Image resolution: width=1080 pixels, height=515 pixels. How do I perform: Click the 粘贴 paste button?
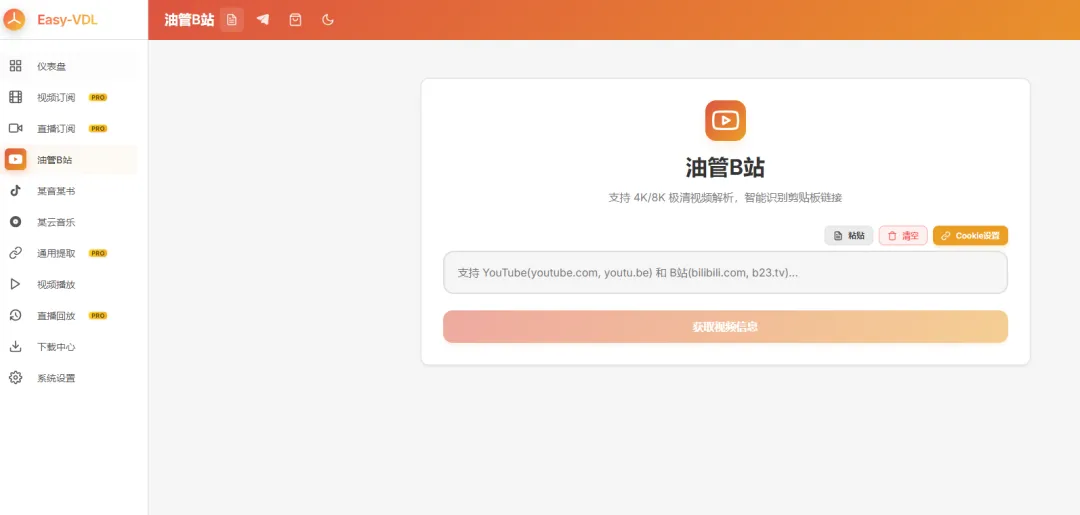pyautogui.click(x=849, y=235)
